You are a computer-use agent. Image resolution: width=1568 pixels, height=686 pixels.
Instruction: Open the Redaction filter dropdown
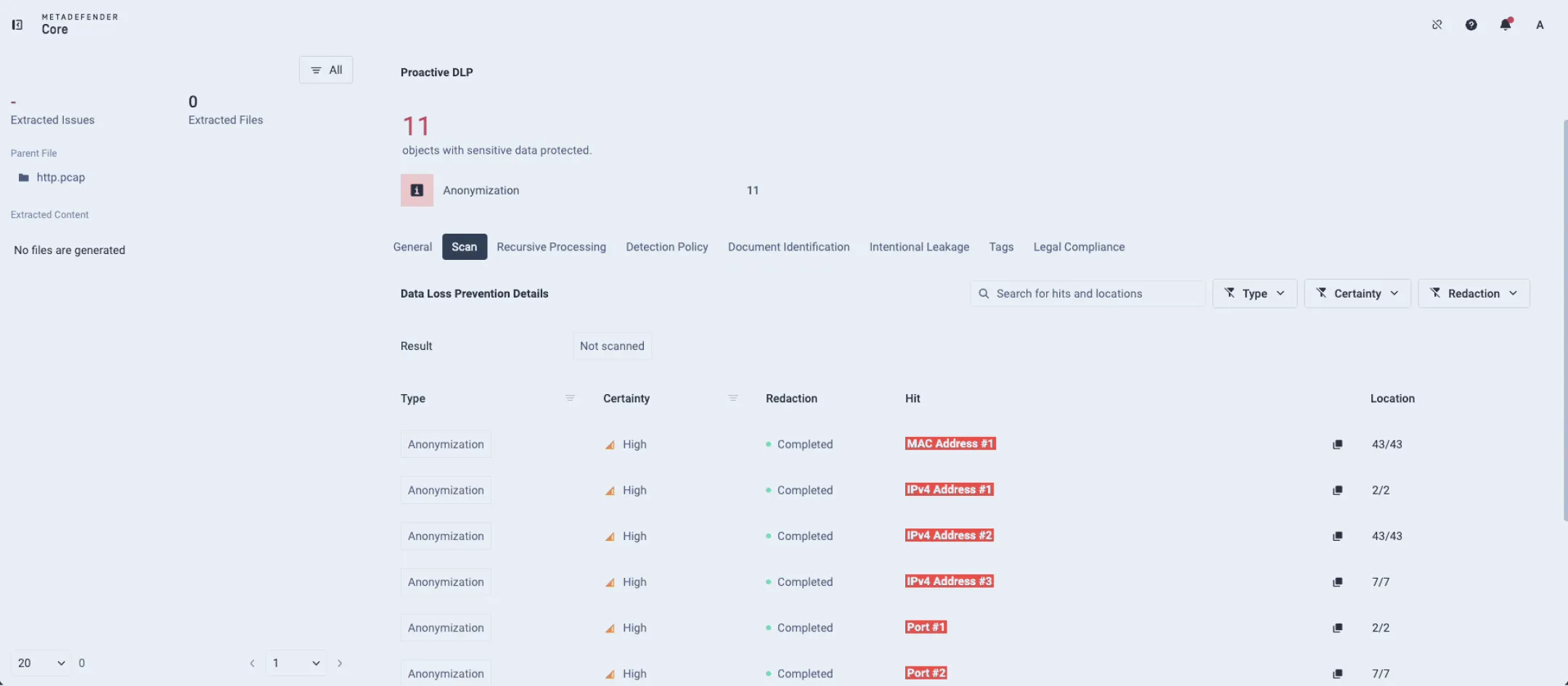click(x=1474, y=293)
